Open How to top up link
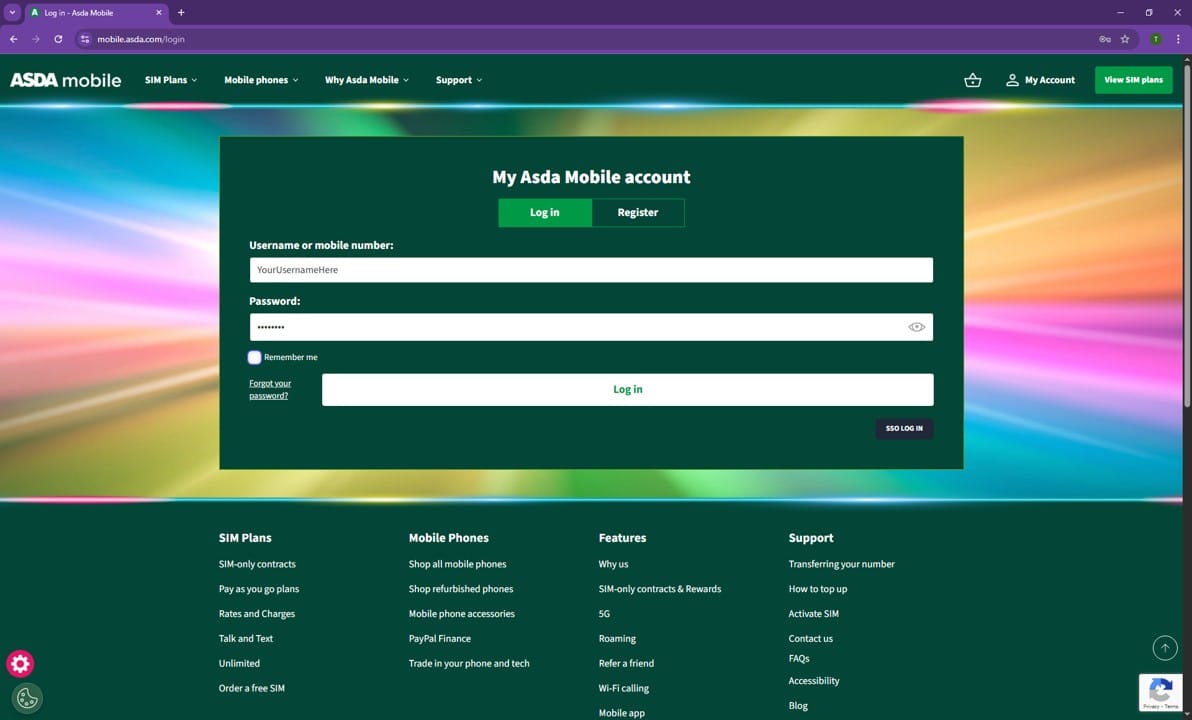 point(818,589)
